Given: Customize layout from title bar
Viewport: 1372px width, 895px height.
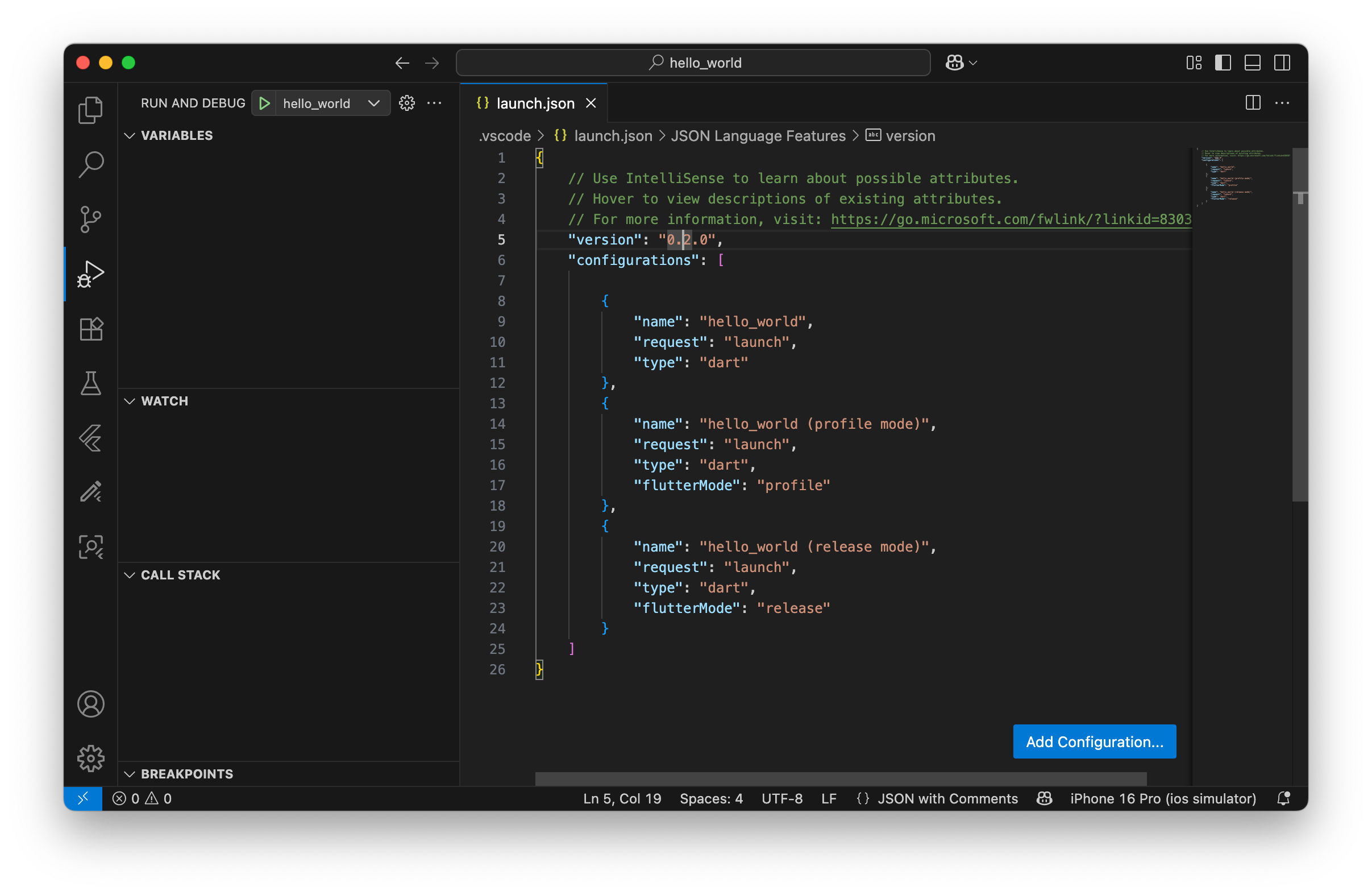Looking at the screenshot, I should coord(1194,63).
